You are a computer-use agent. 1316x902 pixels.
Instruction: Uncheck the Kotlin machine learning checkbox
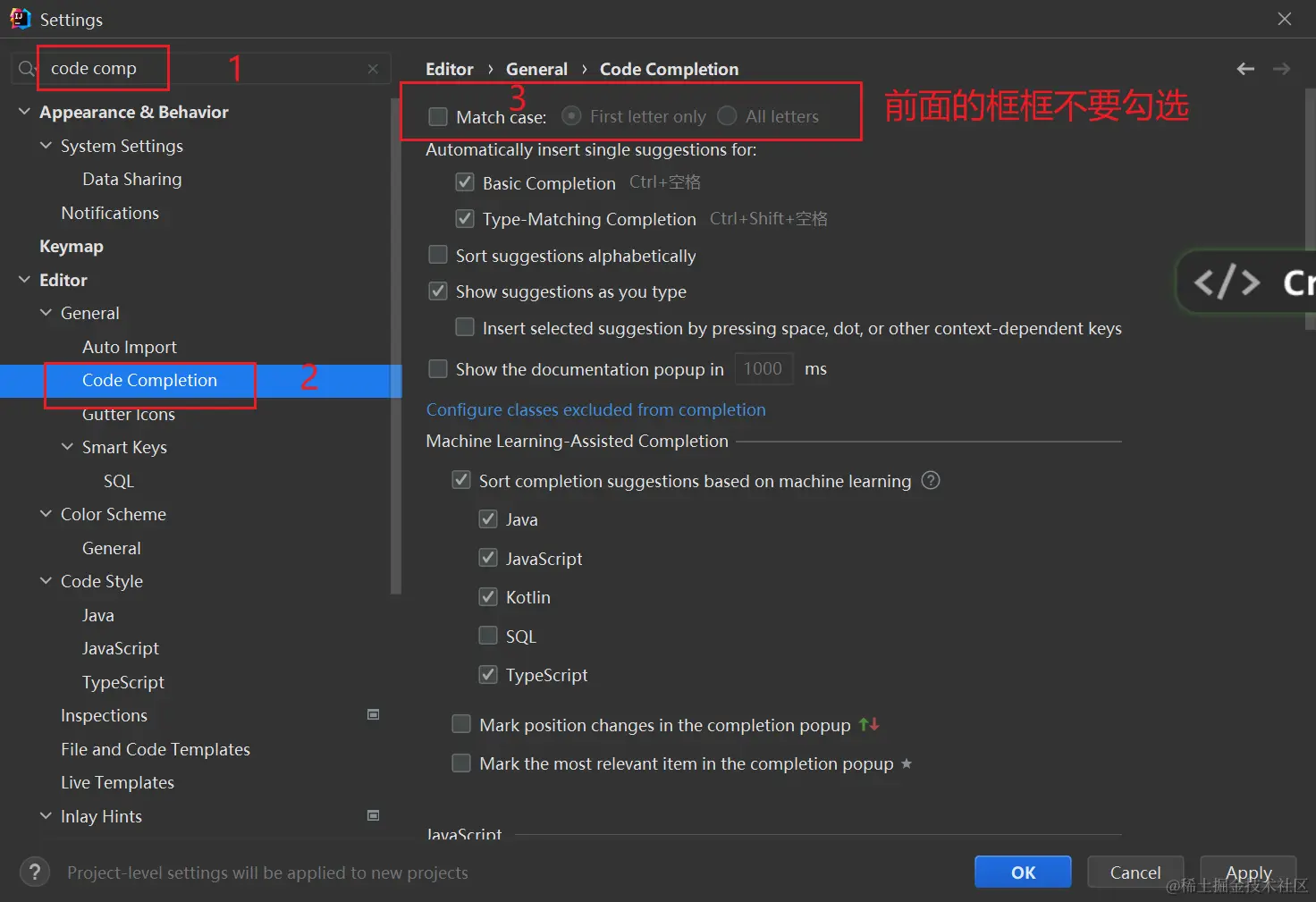(488, 596)
